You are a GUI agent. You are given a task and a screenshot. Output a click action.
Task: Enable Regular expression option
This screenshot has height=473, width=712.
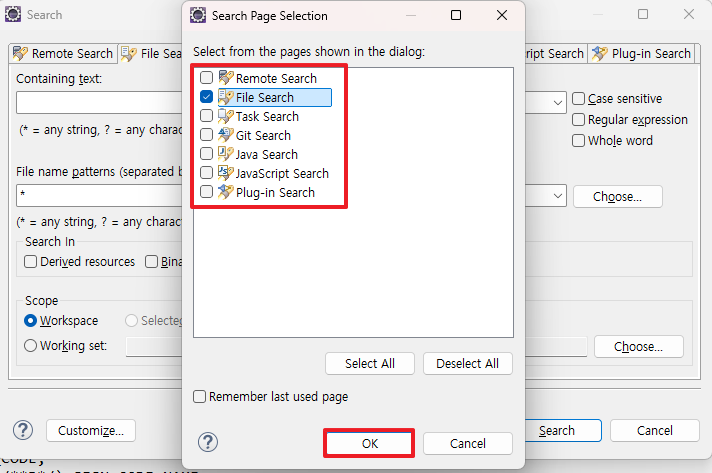(578, 119)
